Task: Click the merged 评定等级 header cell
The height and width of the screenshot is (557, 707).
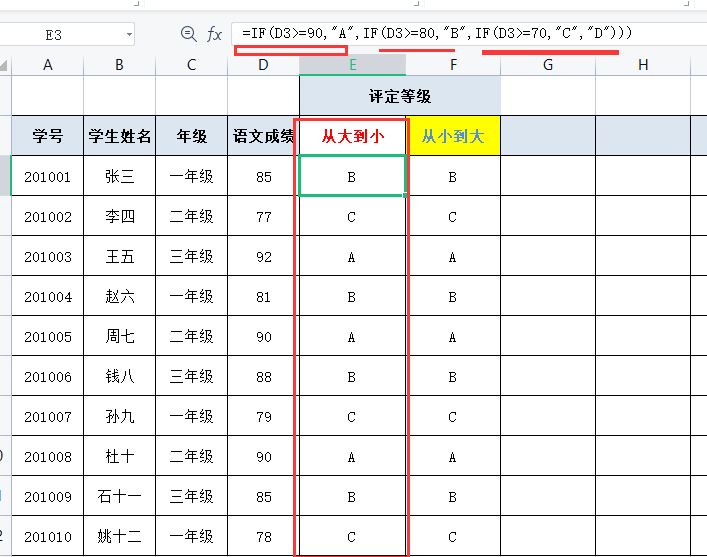Action: [400, 96]
